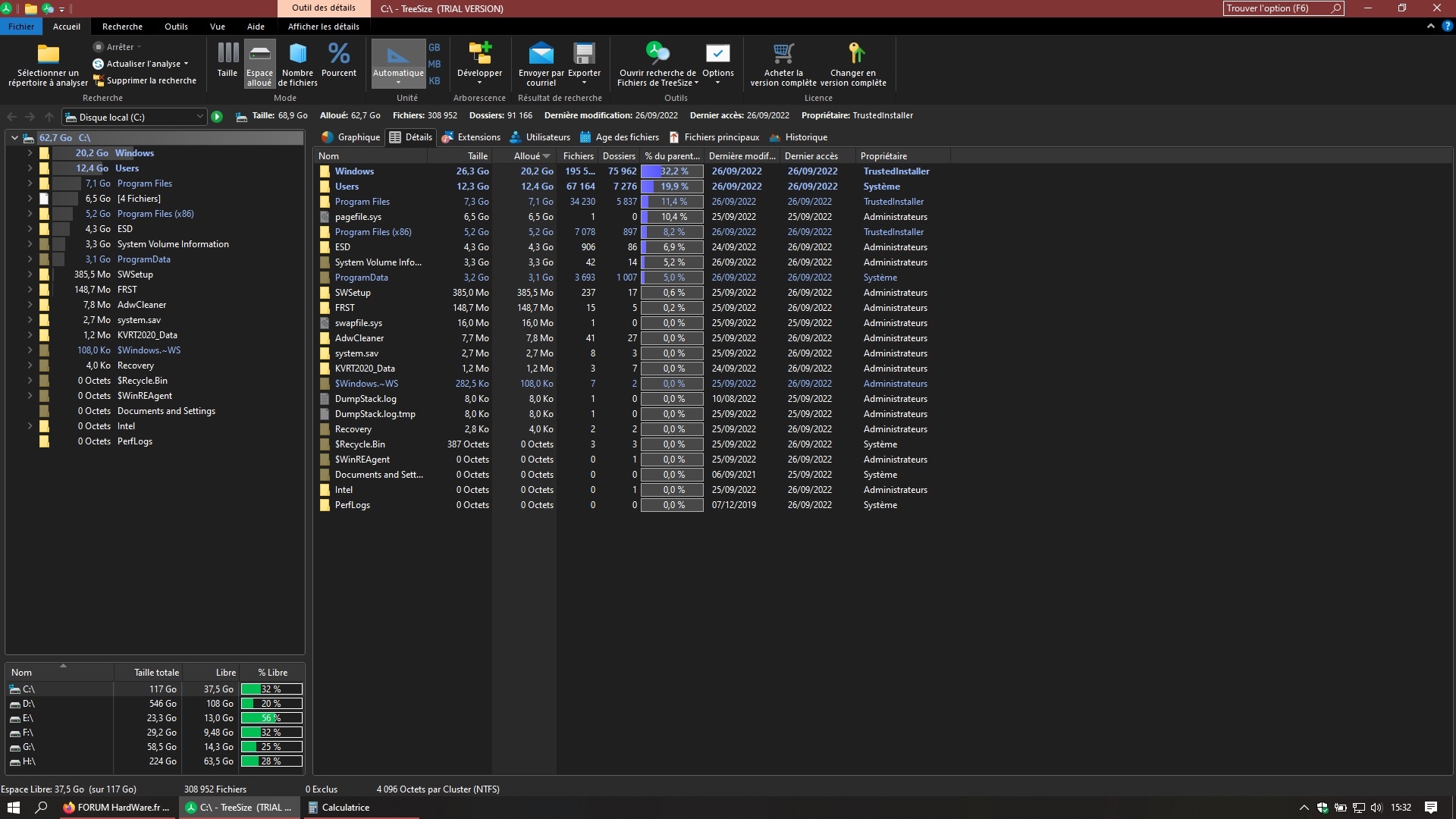
Task: Open the Extensions view tab
Action: tap(471, 137)
